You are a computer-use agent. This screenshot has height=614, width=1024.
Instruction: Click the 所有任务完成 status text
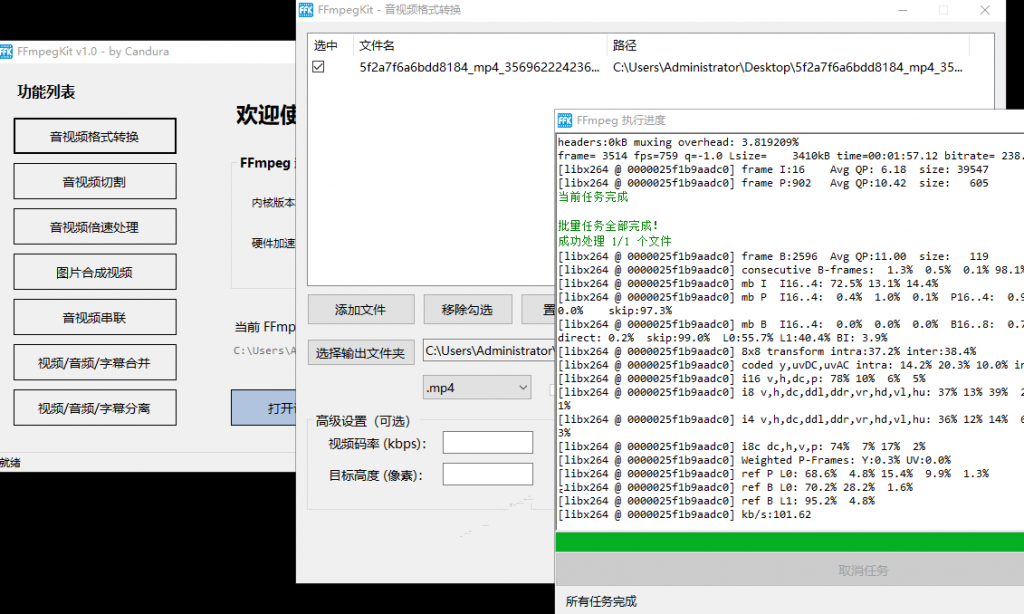[x=601, y=601]
